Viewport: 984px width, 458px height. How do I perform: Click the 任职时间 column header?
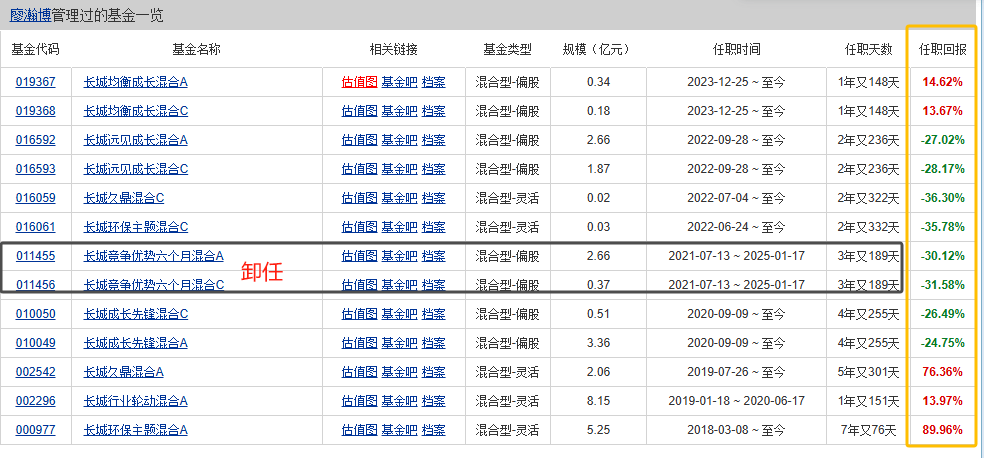tap(737, 49)
